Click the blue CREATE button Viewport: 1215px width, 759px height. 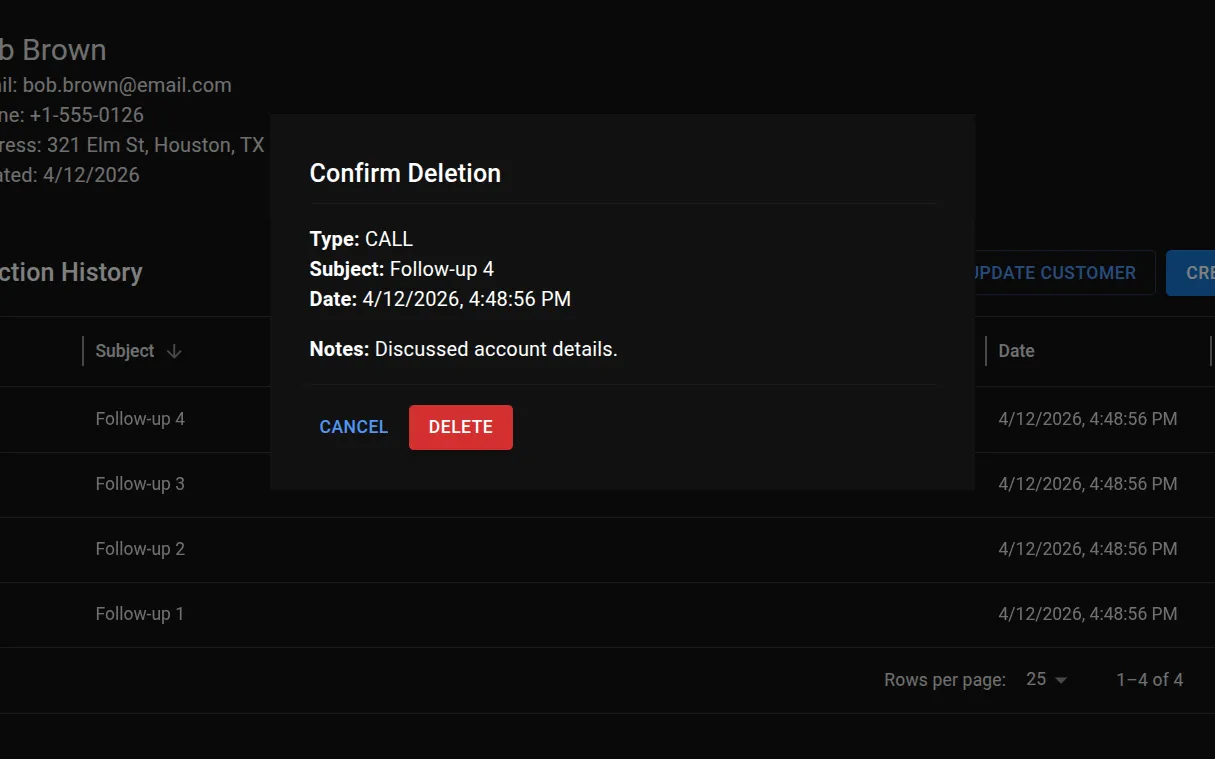click(x=1197, y=272)
